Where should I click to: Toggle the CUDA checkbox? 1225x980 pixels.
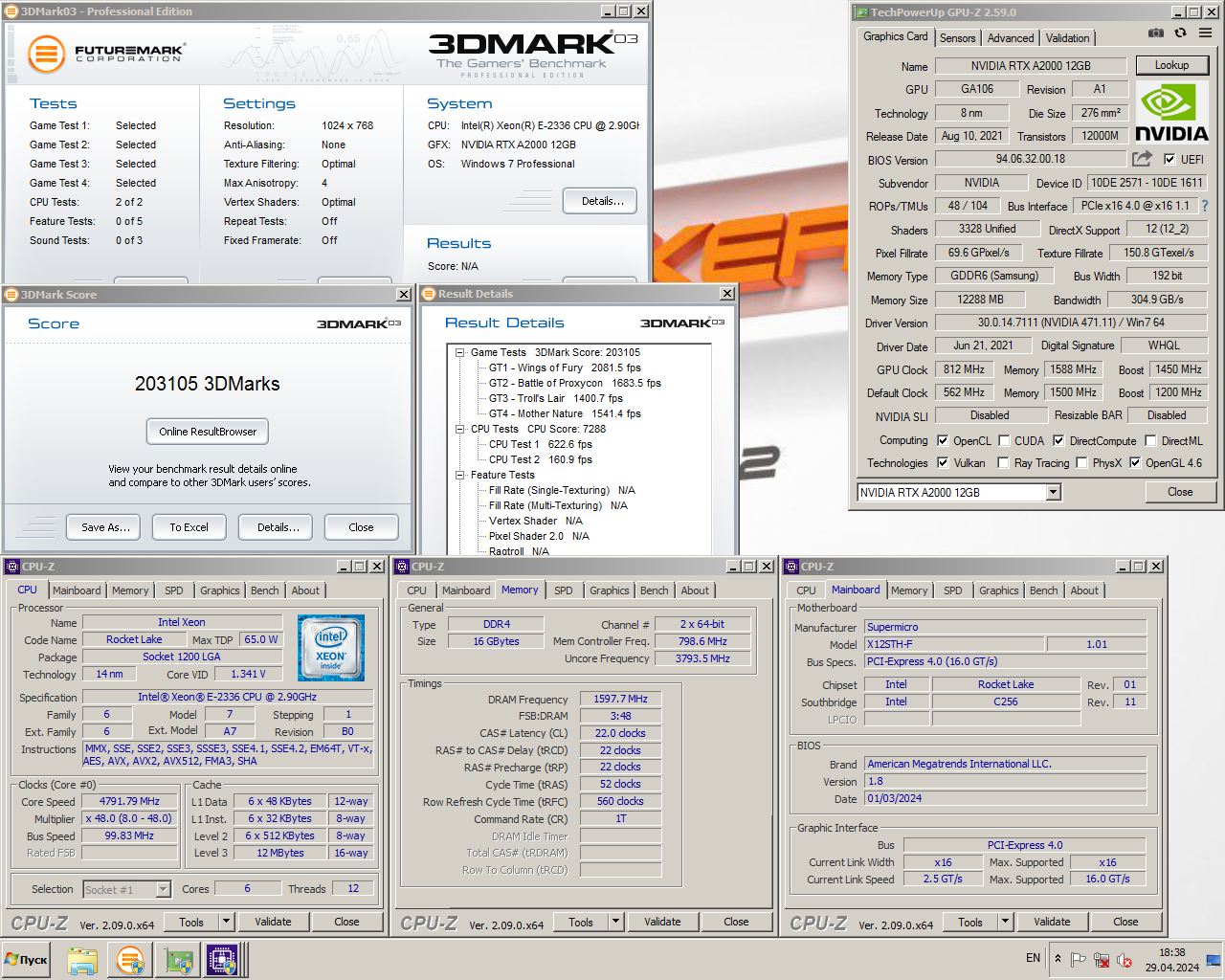(1004, 441)
